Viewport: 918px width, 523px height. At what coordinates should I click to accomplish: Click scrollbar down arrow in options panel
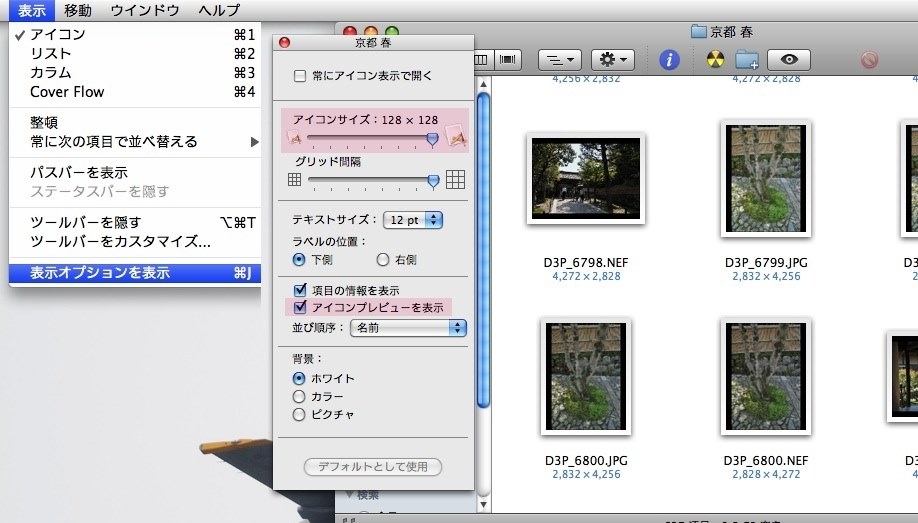click(483, 504)
